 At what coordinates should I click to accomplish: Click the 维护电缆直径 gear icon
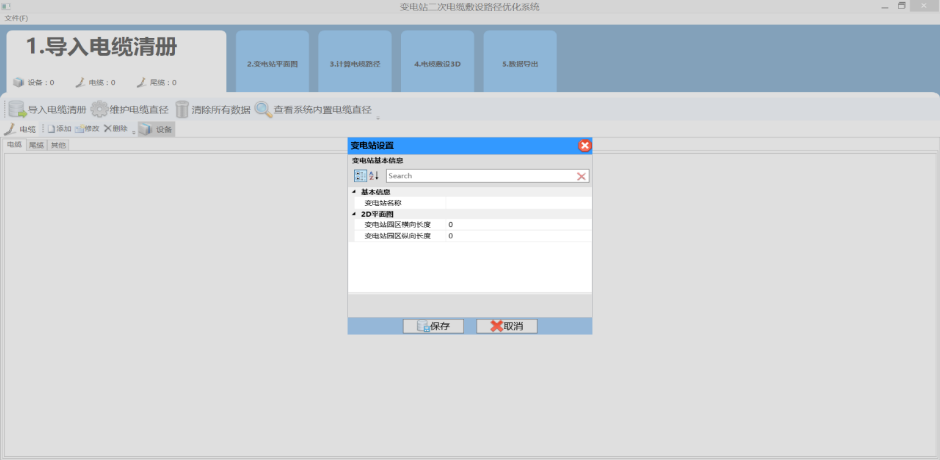99,110
